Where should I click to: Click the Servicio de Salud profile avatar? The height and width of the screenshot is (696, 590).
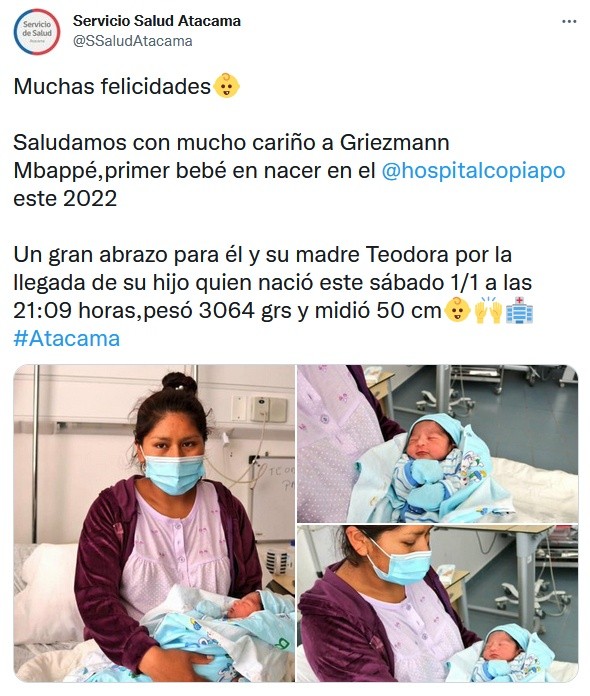[37, 32]
